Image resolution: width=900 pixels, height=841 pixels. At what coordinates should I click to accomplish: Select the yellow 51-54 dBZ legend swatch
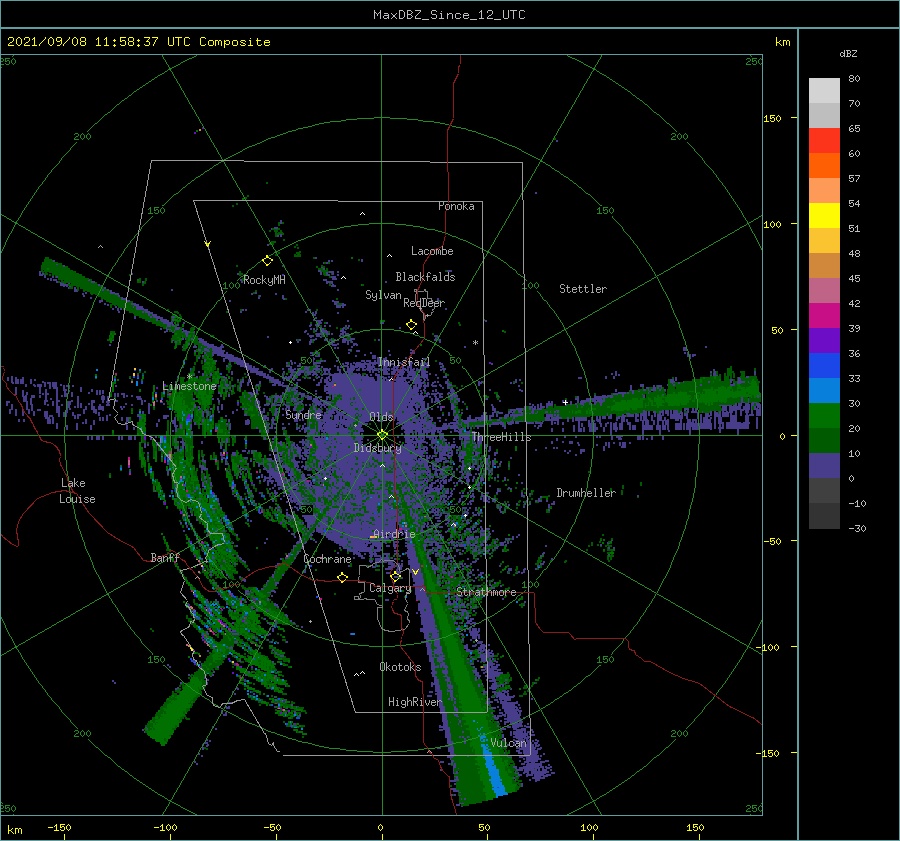pos(824,216)
